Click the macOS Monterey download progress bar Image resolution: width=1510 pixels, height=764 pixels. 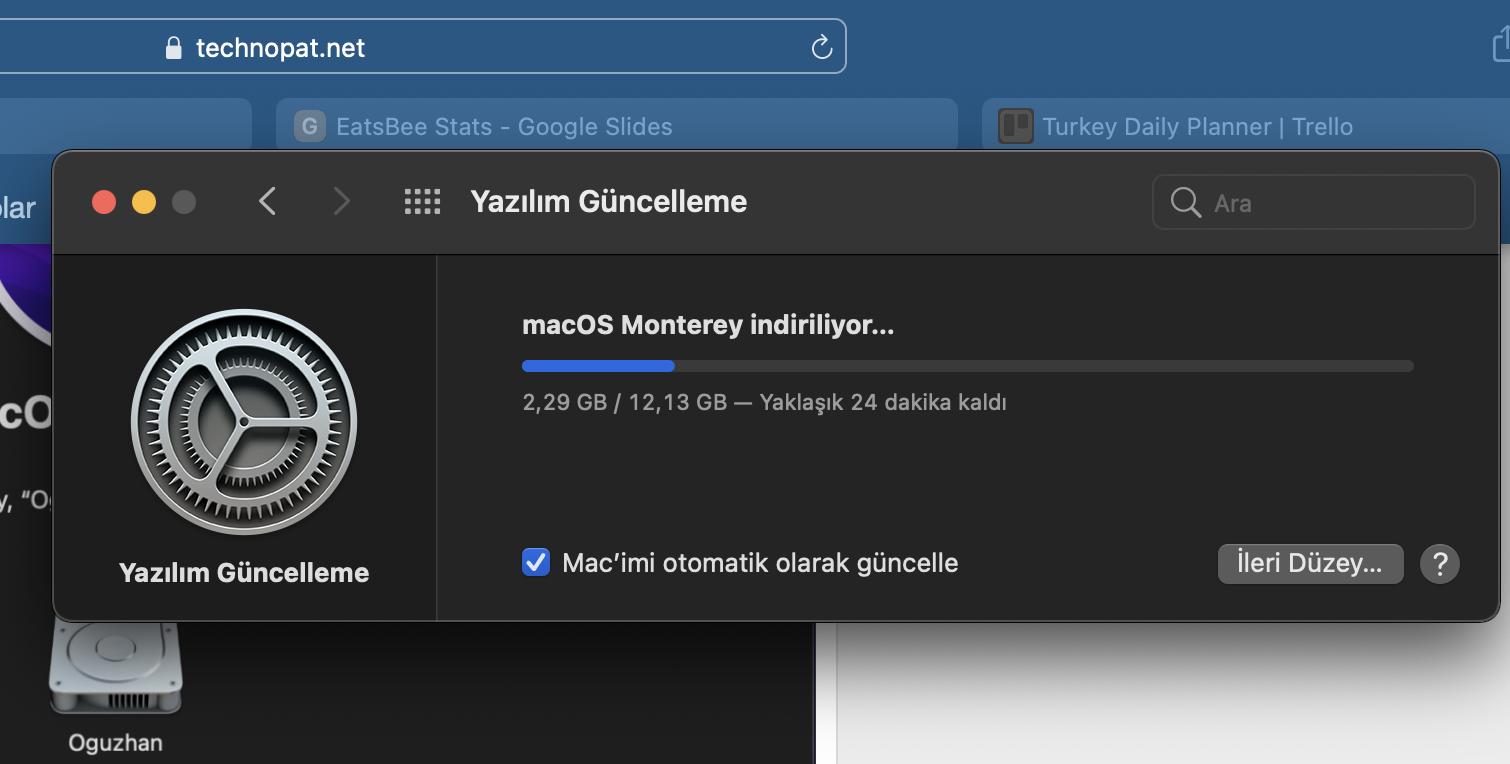tap(968, 366)
